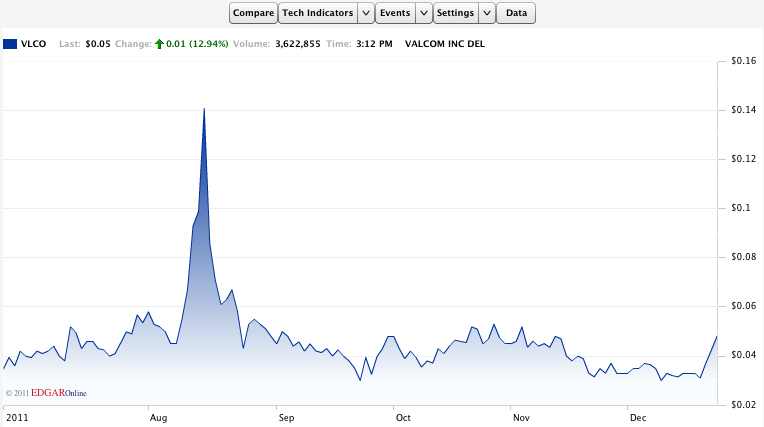Click the 0.01 (12.94%) change value
Image resolution: width=764 pixels, height=427 pixels.
point(197,44)
